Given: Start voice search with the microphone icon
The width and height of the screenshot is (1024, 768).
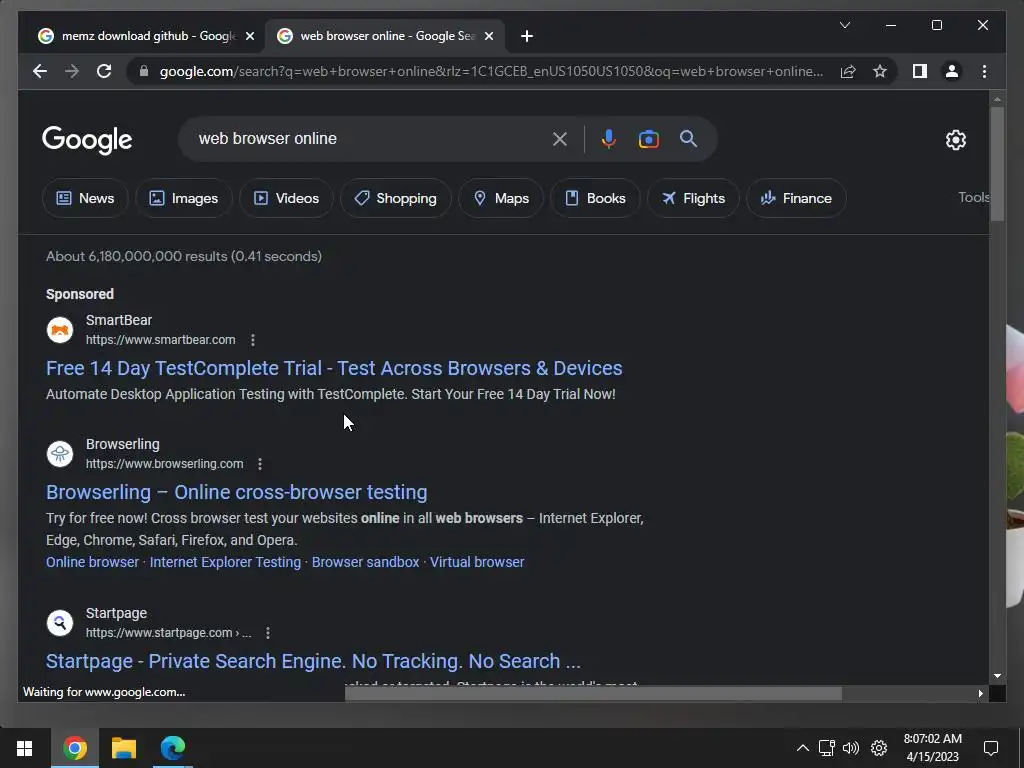Looking at the screenshot, I should [x=609, y=139].
